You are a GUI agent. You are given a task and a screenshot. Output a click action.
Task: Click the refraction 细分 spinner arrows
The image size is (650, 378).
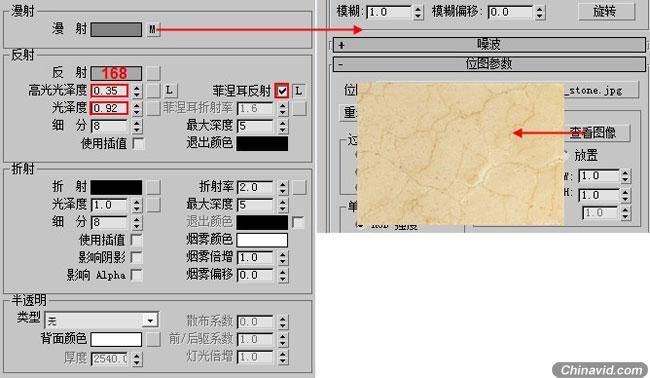[137, 223]
